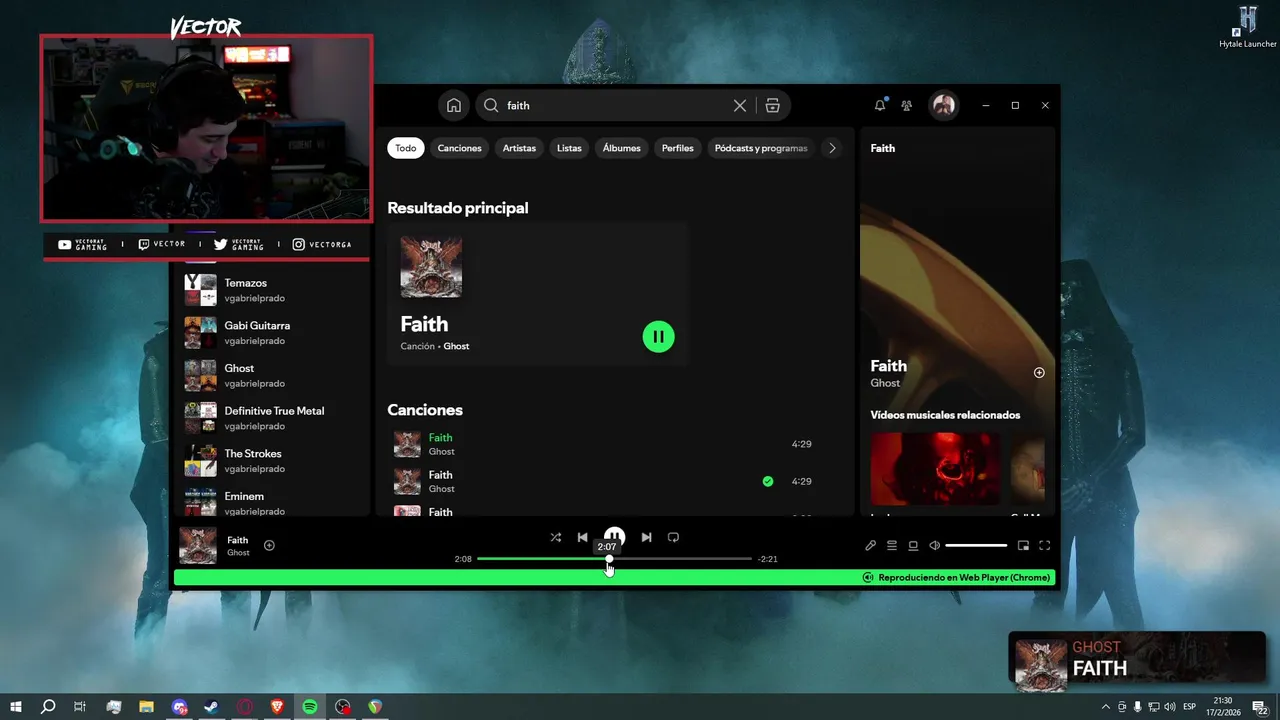The height and width of the screenshot is (720, 1280).
Task: Switch to the Canciones filter
Action: pos(460,148)
